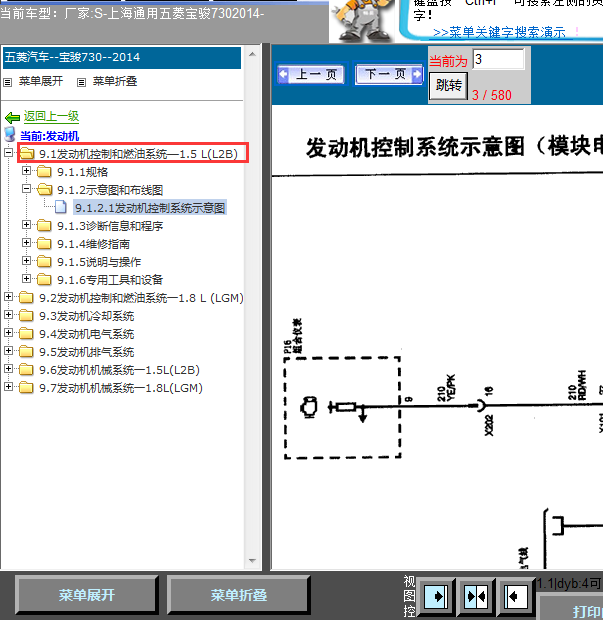Click the 3 / 580 page counter text
The image size is (603, 620).
click(491, 95)
